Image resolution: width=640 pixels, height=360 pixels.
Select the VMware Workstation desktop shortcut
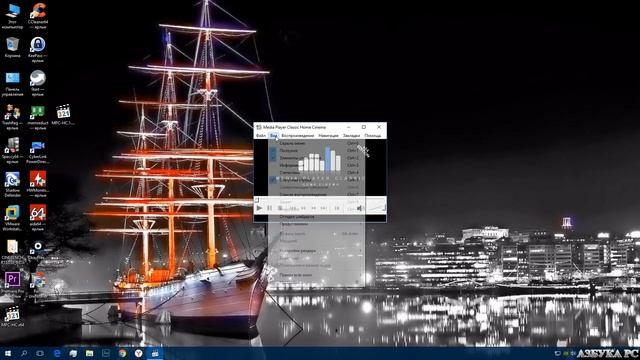[12, 218]
